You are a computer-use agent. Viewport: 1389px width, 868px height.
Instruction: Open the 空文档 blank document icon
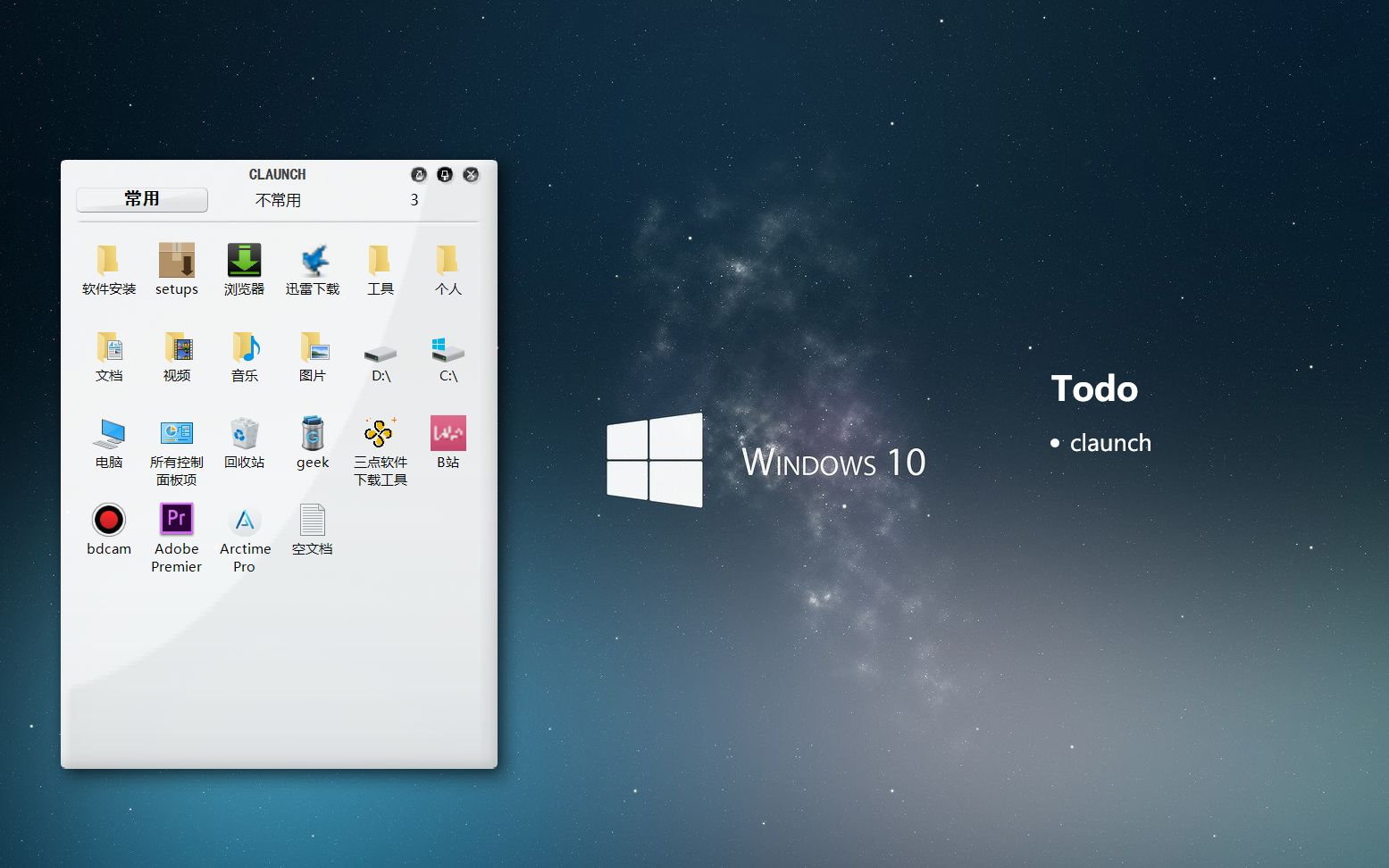click(x=313, y=520)
